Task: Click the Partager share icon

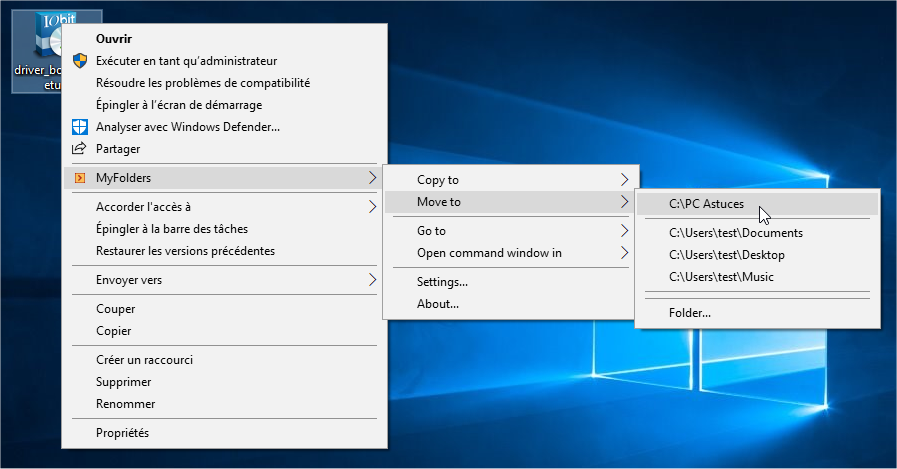Action: pos(80,149)
